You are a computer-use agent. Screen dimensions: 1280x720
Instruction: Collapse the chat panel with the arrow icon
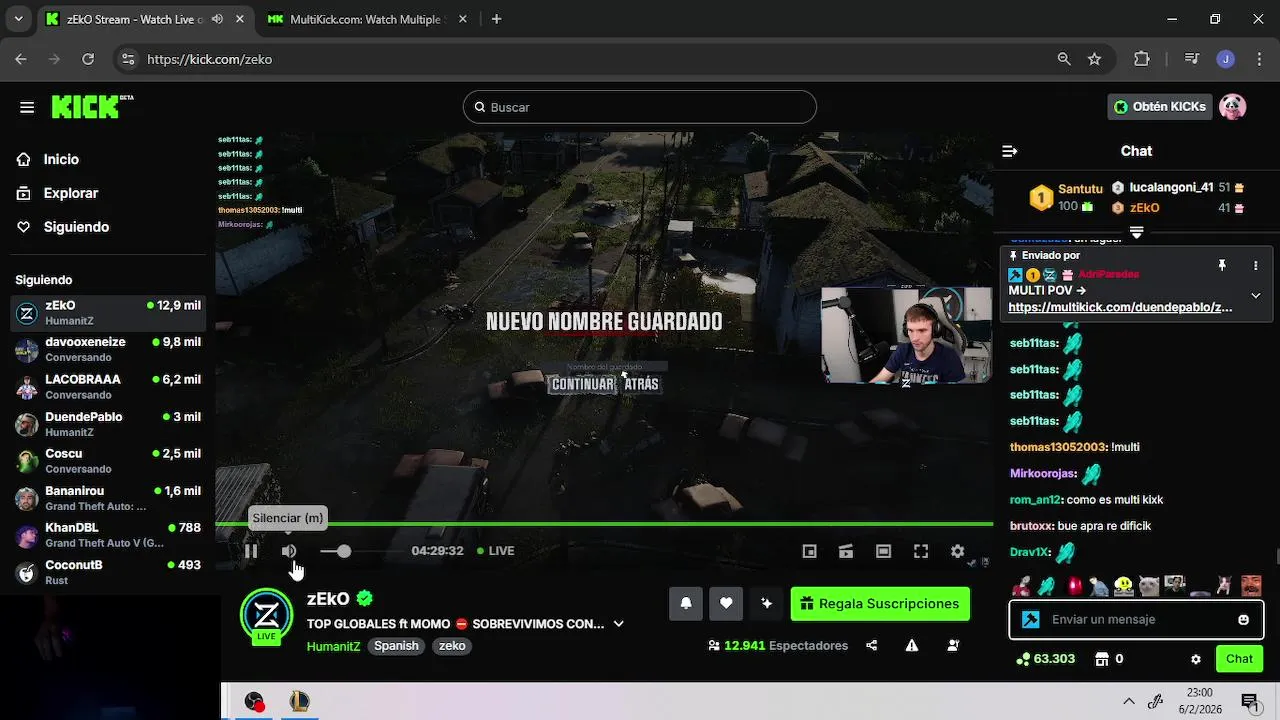click(x=1010, y=151)
